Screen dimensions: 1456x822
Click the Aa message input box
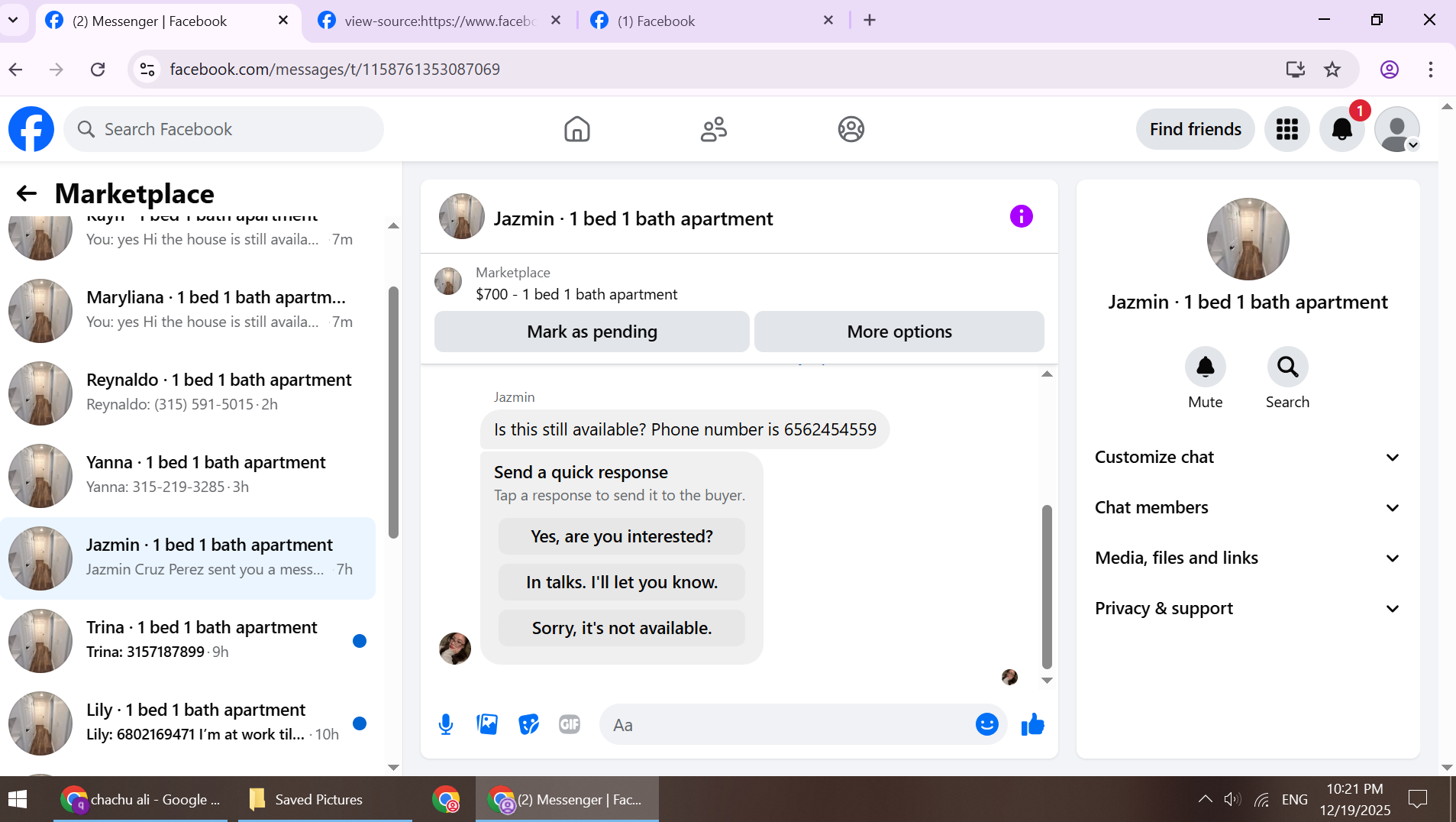click(x=786, y=724)
